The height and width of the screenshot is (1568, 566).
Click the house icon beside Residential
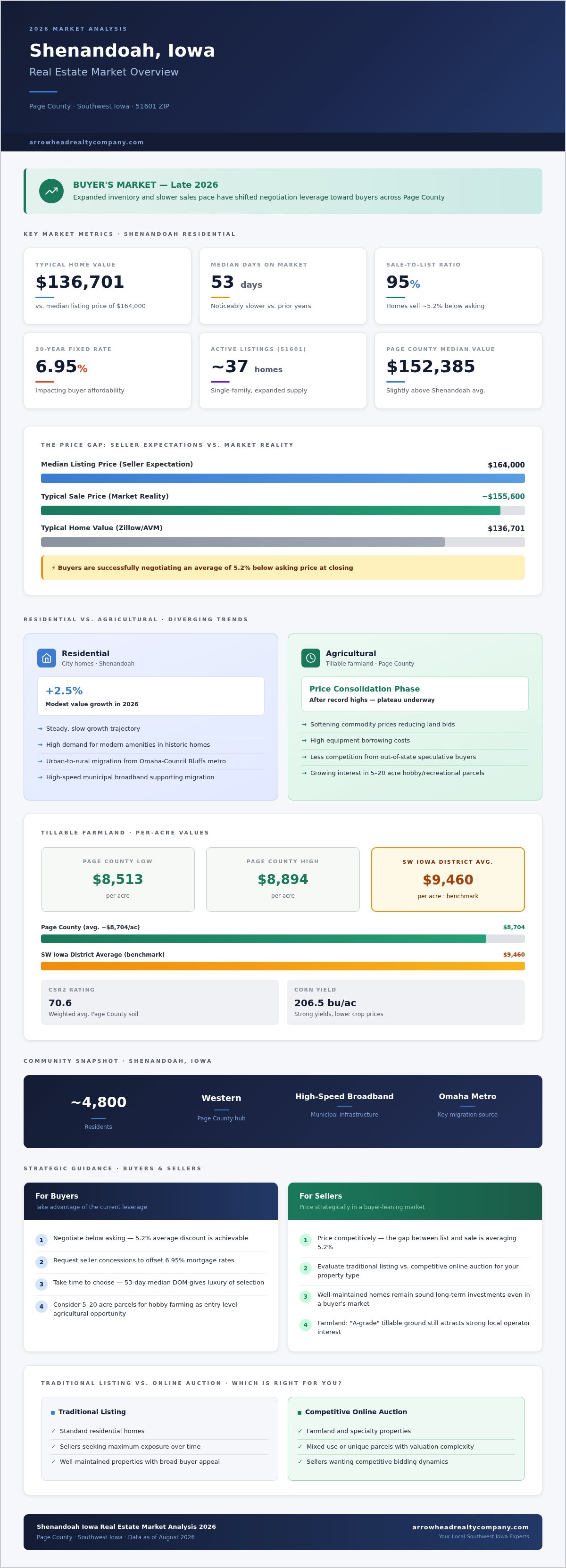[47, 658]
